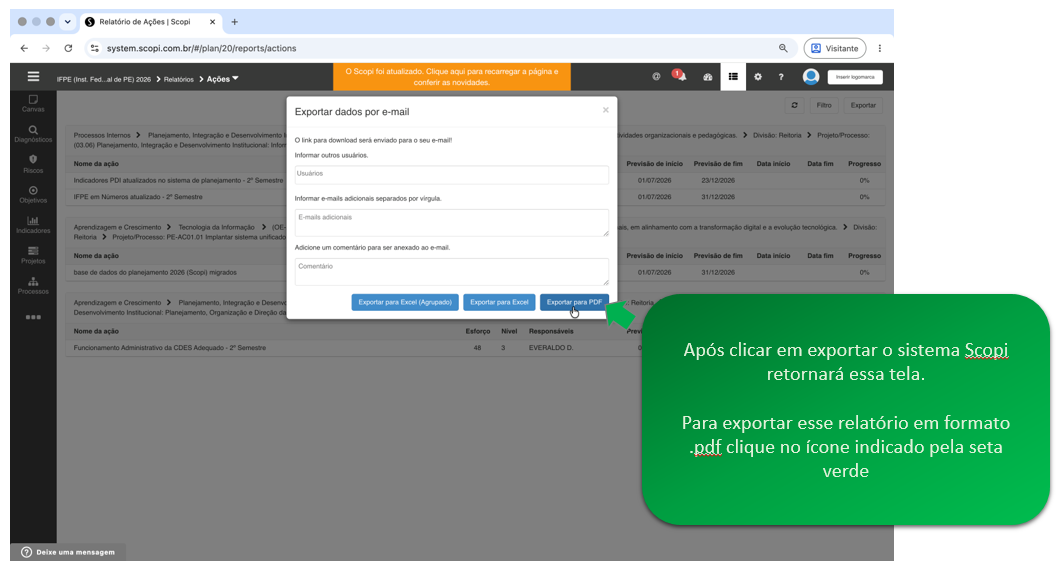Open a new browser tab
This screenshot has height=581, width=1061.
tap(234, 22)
